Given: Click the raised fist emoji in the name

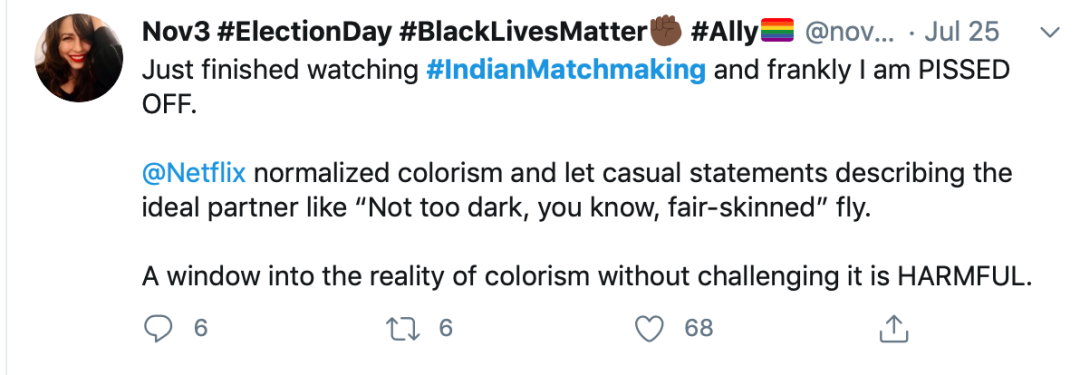Looking at the screenshot, I should click(x=666, y=31).
